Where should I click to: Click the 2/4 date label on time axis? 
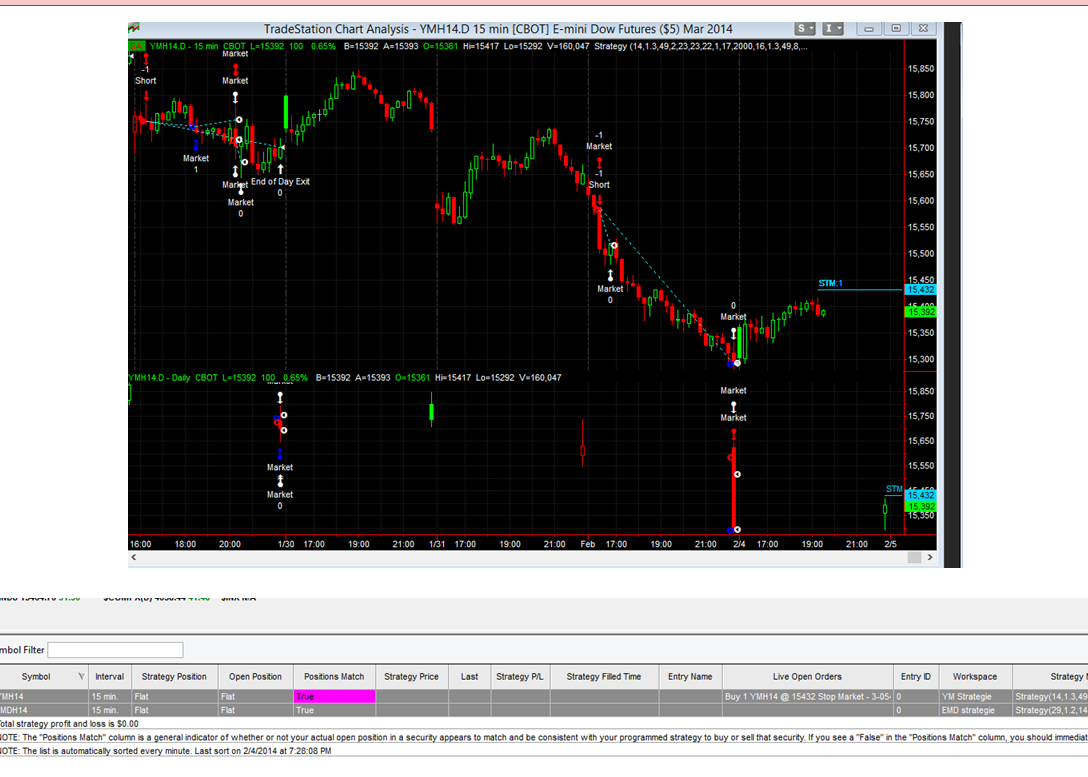coord(740,544)
